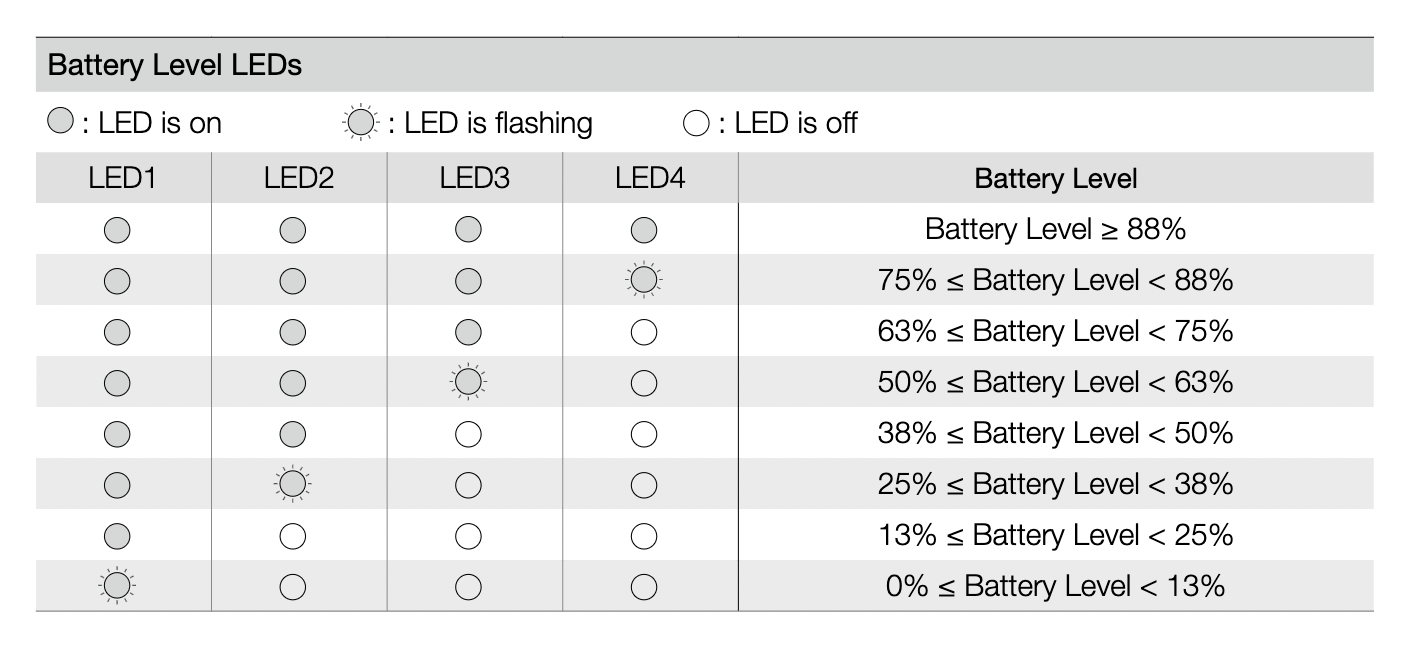Select the "0% ≤ Battery Level < 13%" text

point(1055,586)
